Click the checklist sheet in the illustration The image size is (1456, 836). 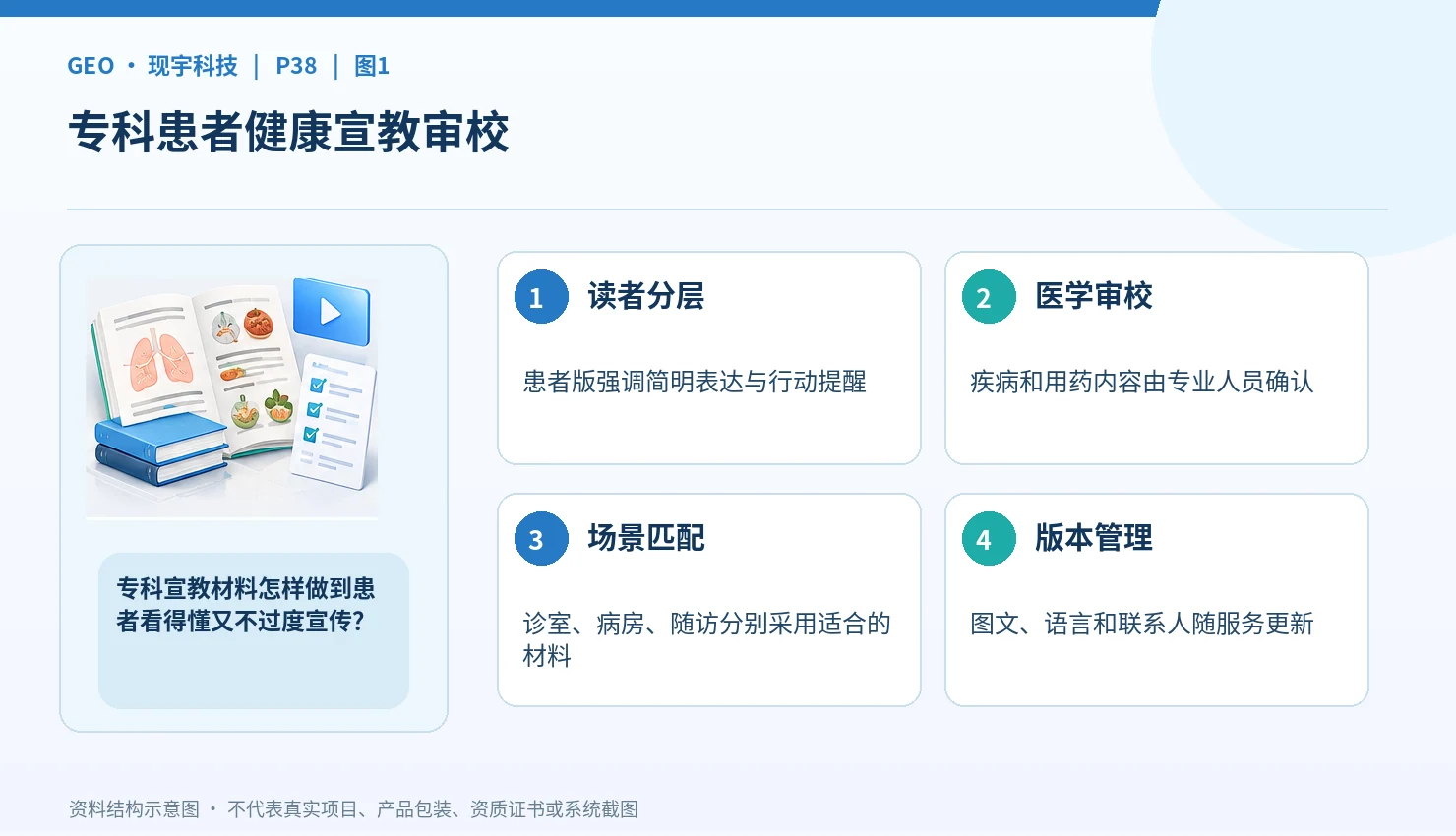click(x=334, y=422)
